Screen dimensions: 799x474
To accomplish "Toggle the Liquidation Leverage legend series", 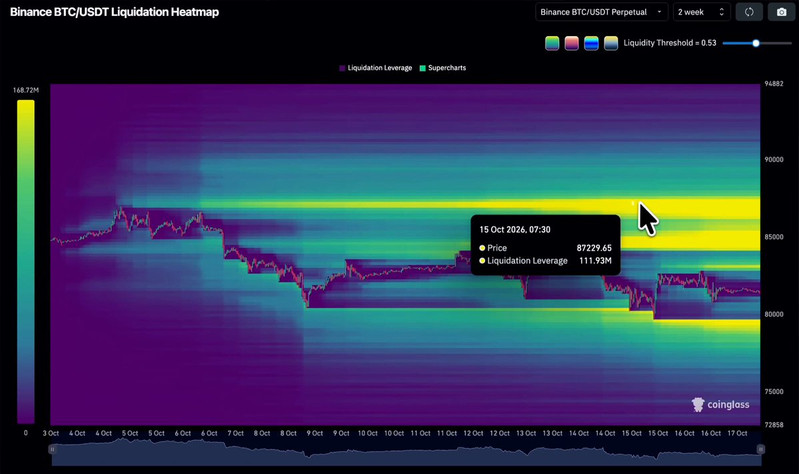I will tap(376, 68).
